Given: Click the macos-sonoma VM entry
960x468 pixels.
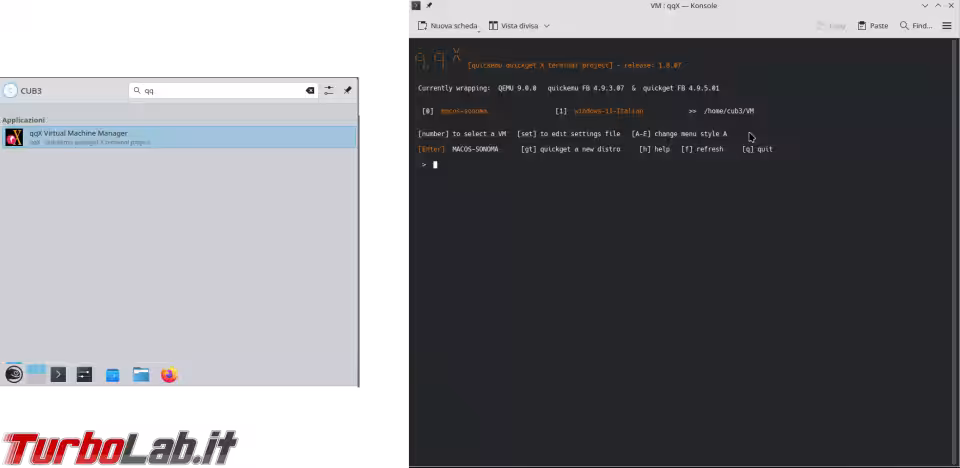Looking at the screenshot, I should click(464, 111).
